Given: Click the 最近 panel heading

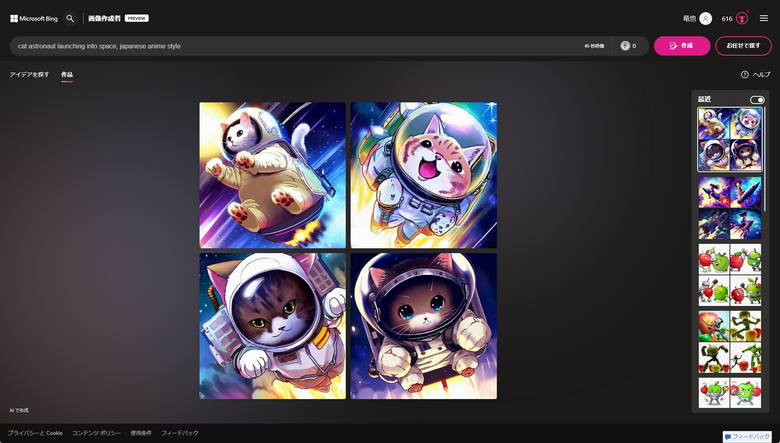Looking at the screenshot, I should click(x=704, y=99).
